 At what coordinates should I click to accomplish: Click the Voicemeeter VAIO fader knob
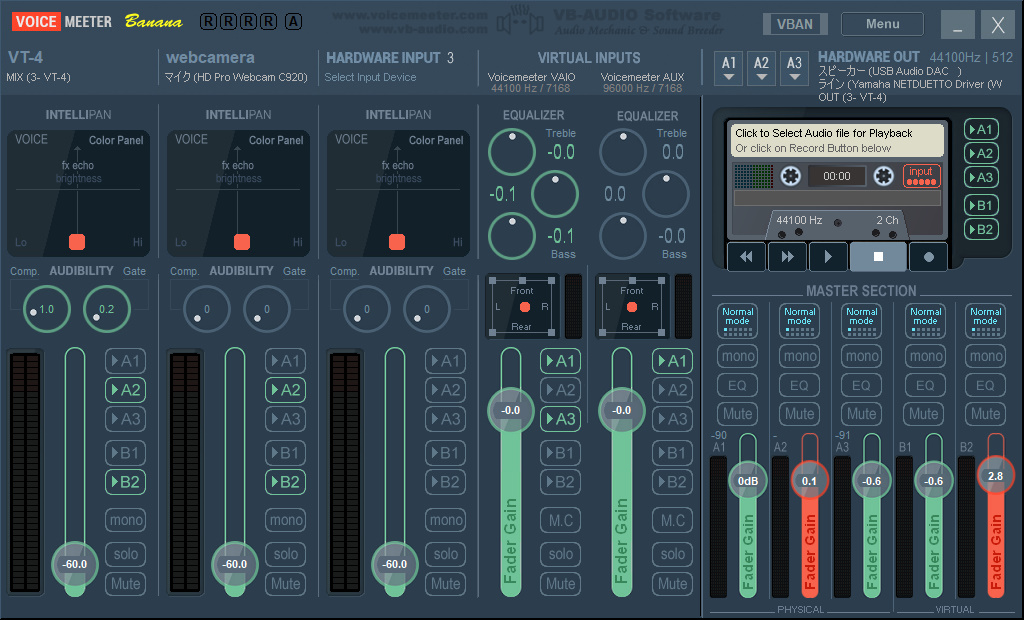[x=511, y=410]
